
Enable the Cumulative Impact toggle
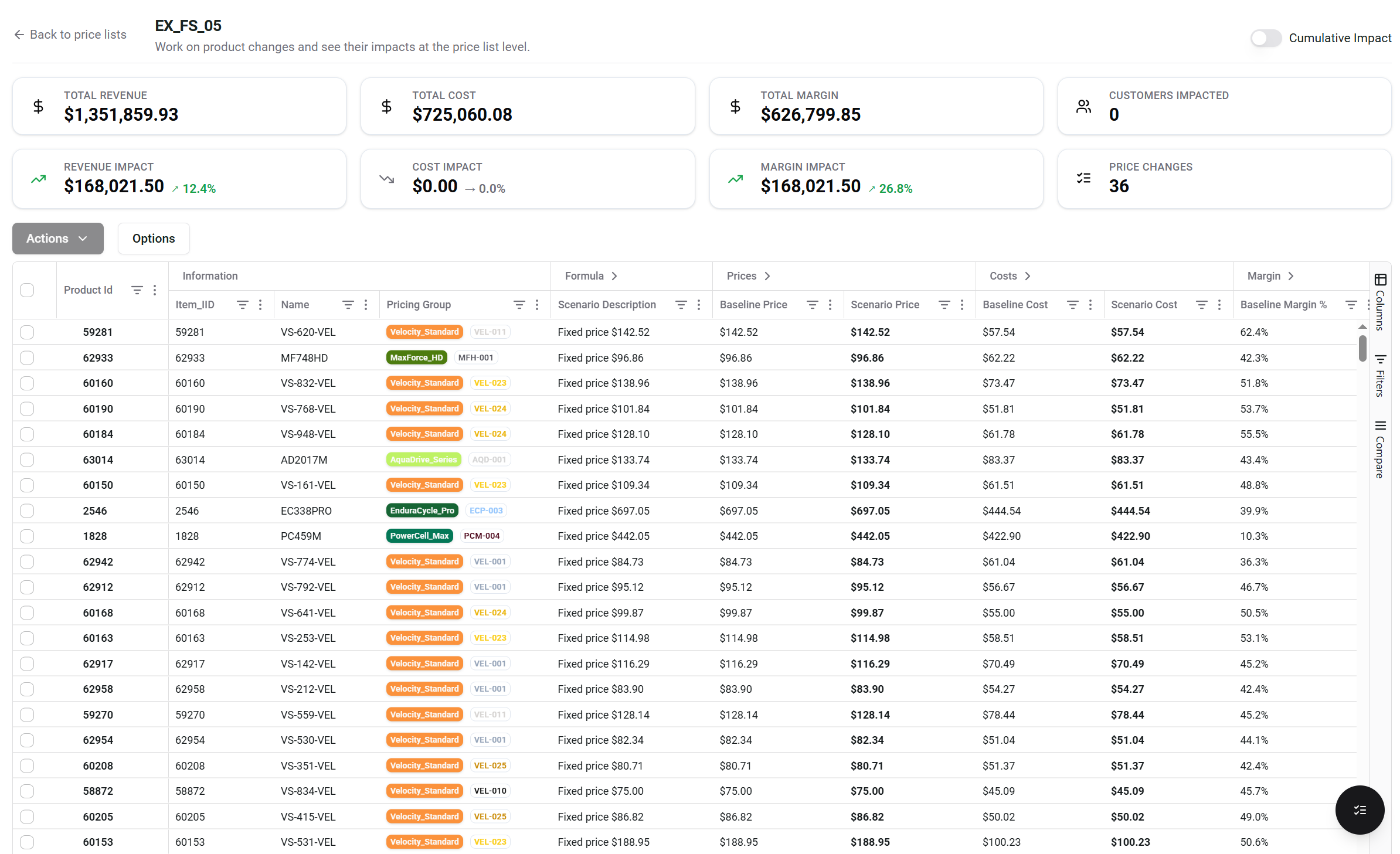point(1266,38)
